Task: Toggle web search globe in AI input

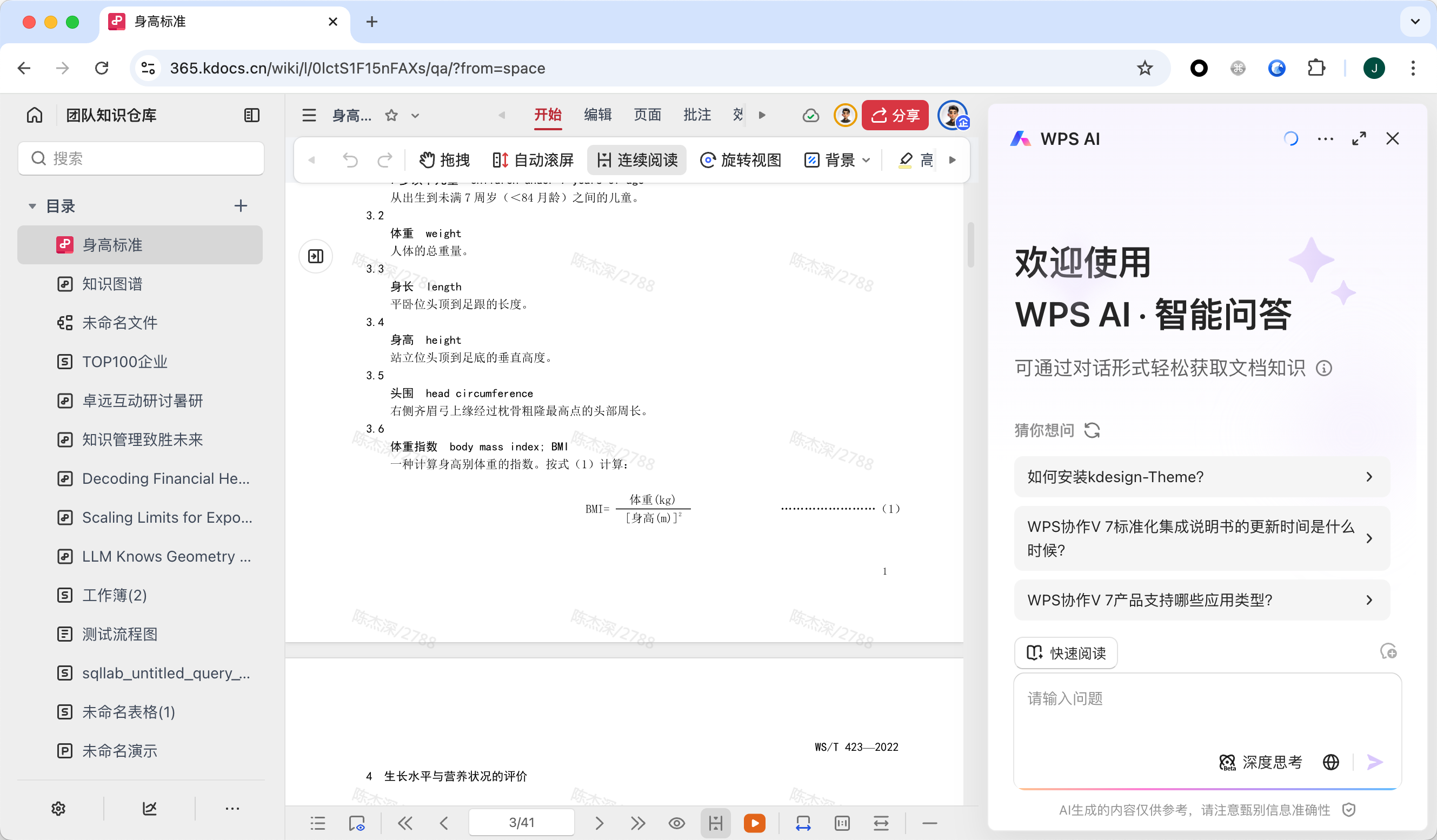Action: coord(1330,763)
